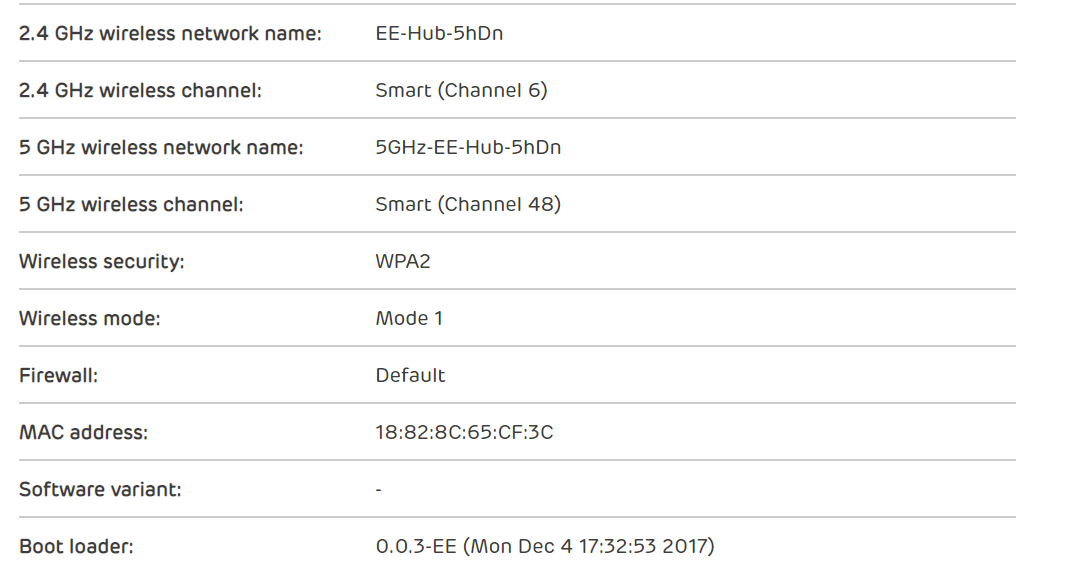Click the Wireless mode label

pos(90,318)
